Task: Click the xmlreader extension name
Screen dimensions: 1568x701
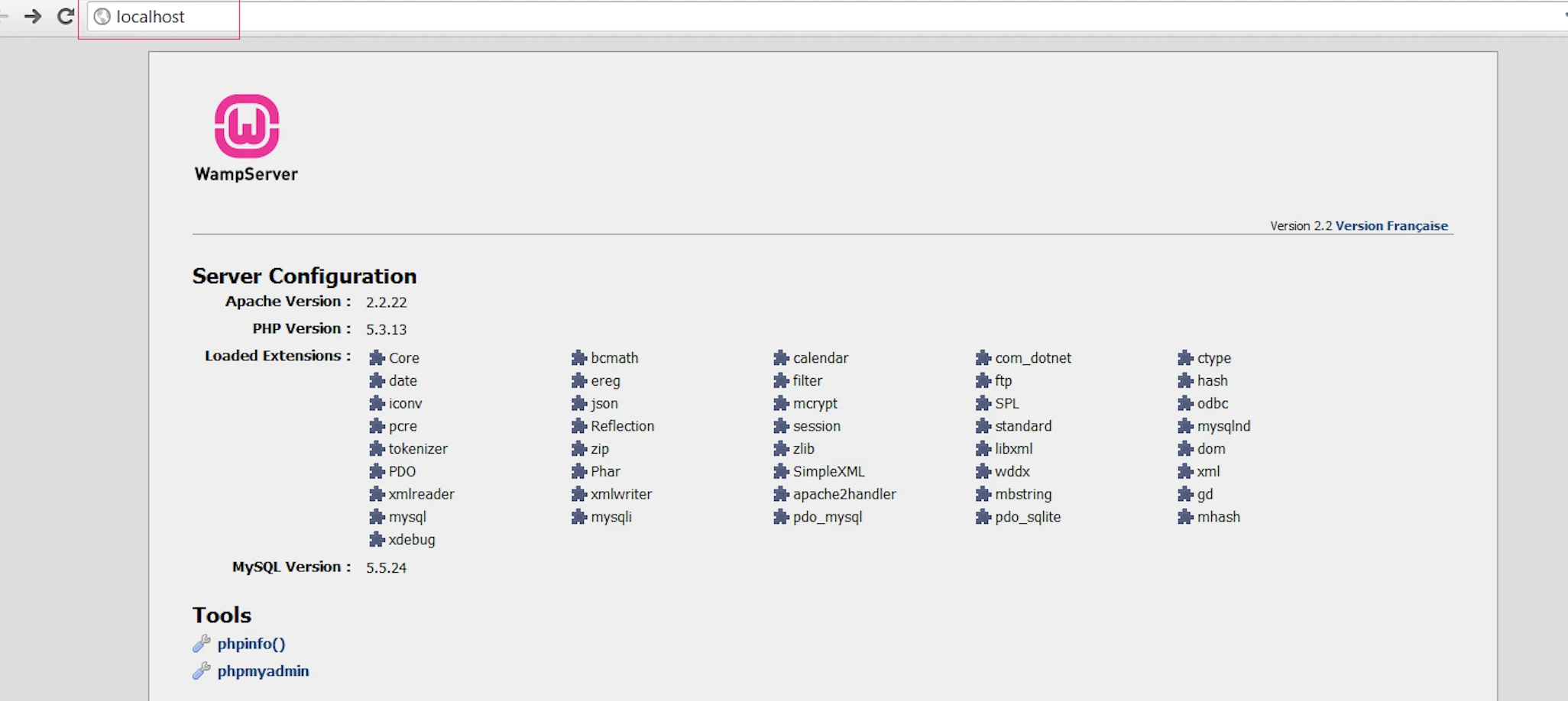Action: tap(421, 494)
